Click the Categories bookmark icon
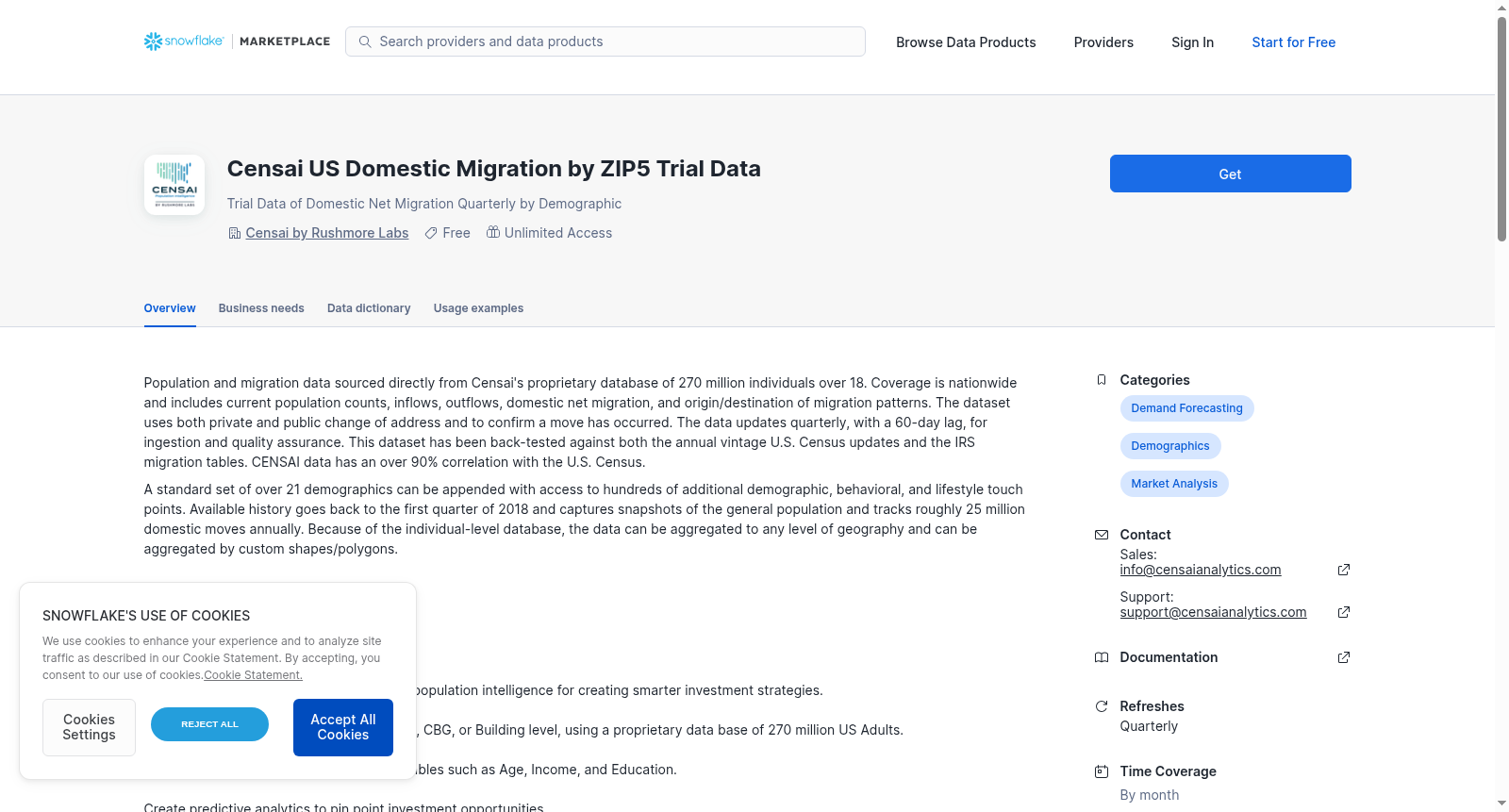This screenshot has height=812, width=1509. pyautogui.click(x=1102, y=380)
